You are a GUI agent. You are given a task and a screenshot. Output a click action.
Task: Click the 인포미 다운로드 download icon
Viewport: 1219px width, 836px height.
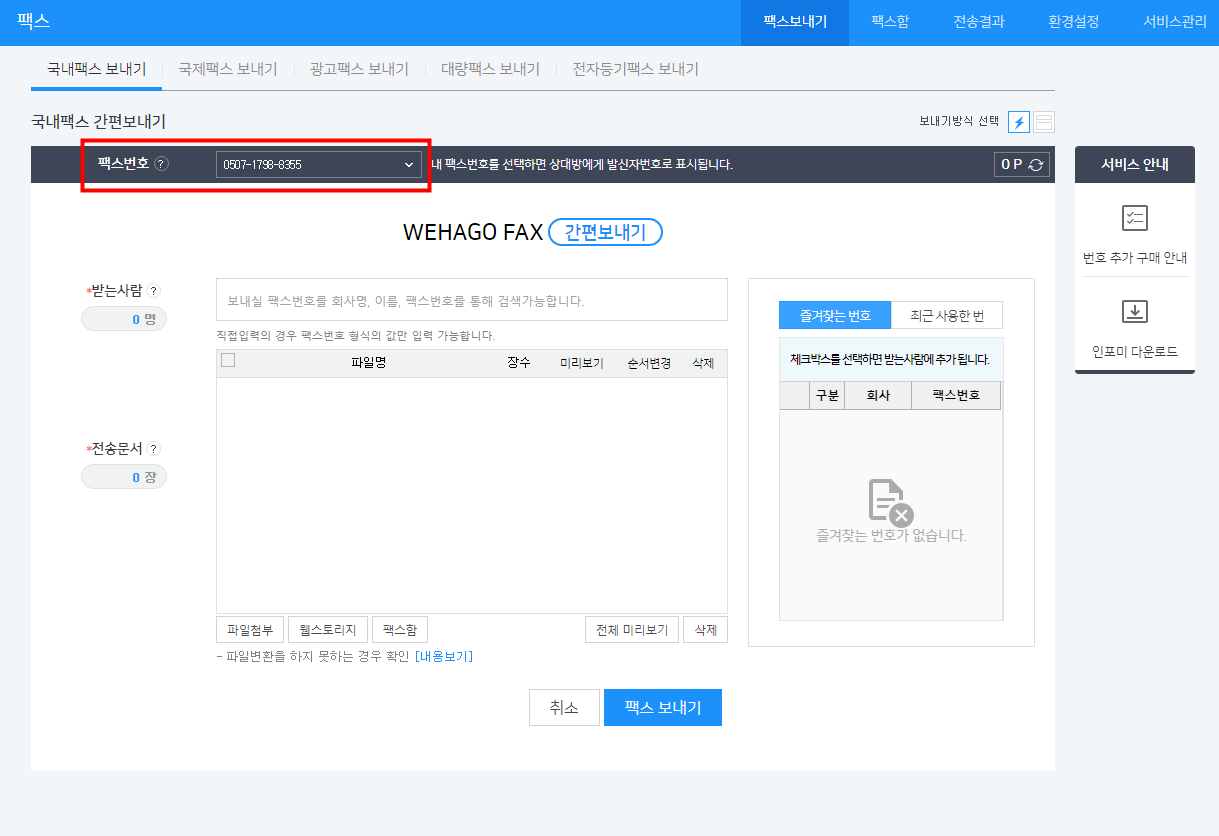(x=1134, y=312)
